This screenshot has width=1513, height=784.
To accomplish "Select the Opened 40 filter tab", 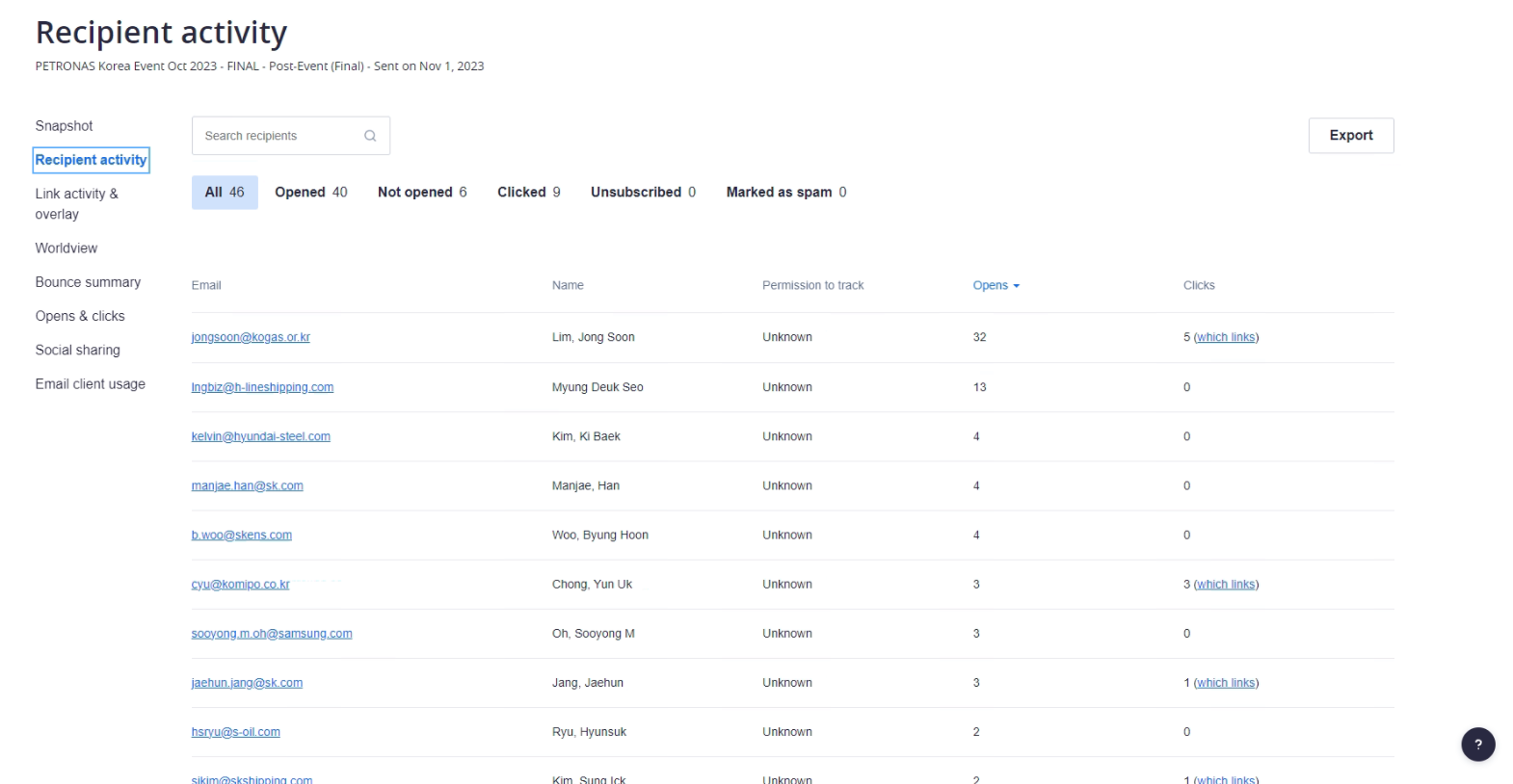I will 310,193.
